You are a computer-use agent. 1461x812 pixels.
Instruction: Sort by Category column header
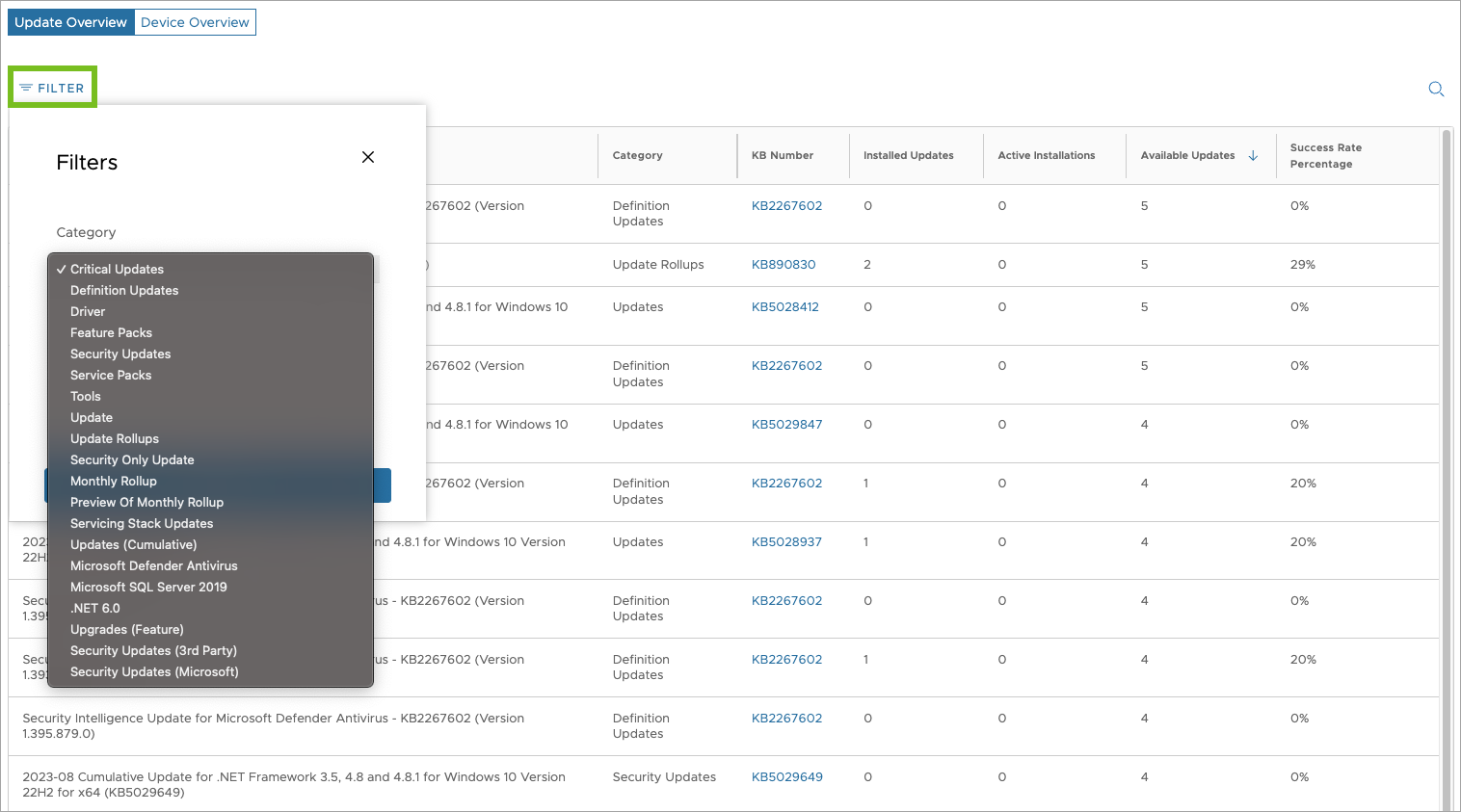tap(638, 155)
